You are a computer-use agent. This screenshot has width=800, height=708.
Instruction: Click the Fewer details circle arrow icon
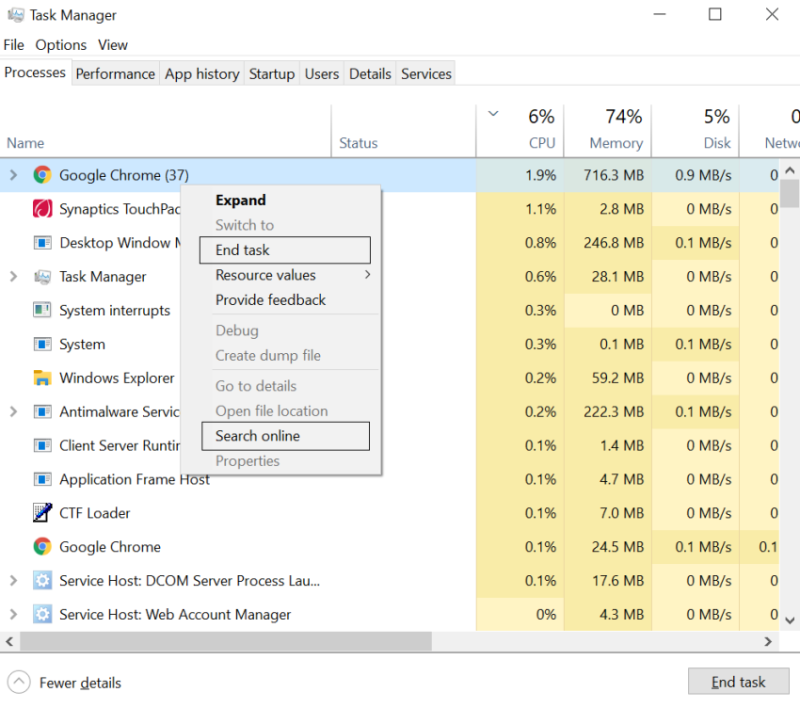(x=19, y=682)
